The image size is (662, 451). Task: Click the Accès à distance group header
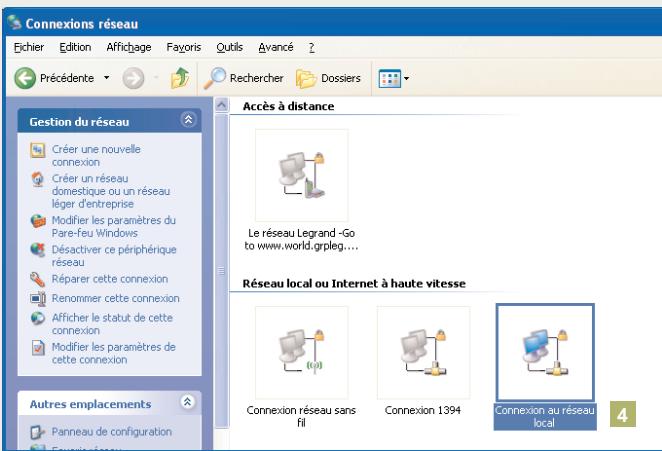(x=288, y=106)
